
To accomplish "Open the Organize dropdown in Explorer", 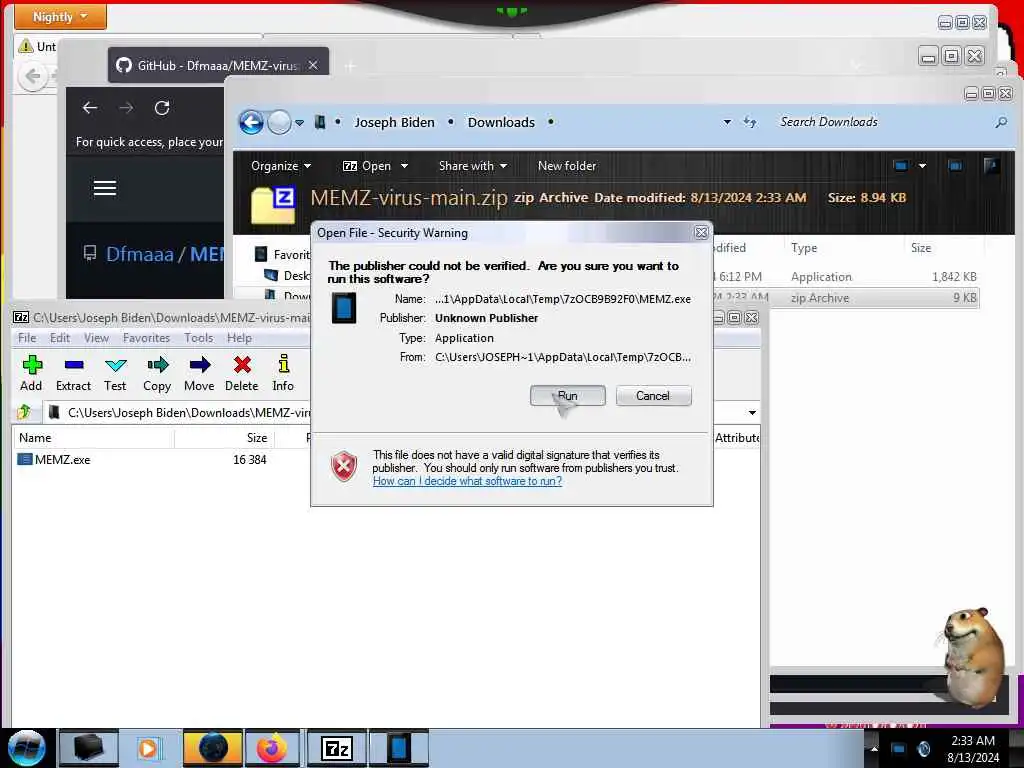I will [281, 166].
